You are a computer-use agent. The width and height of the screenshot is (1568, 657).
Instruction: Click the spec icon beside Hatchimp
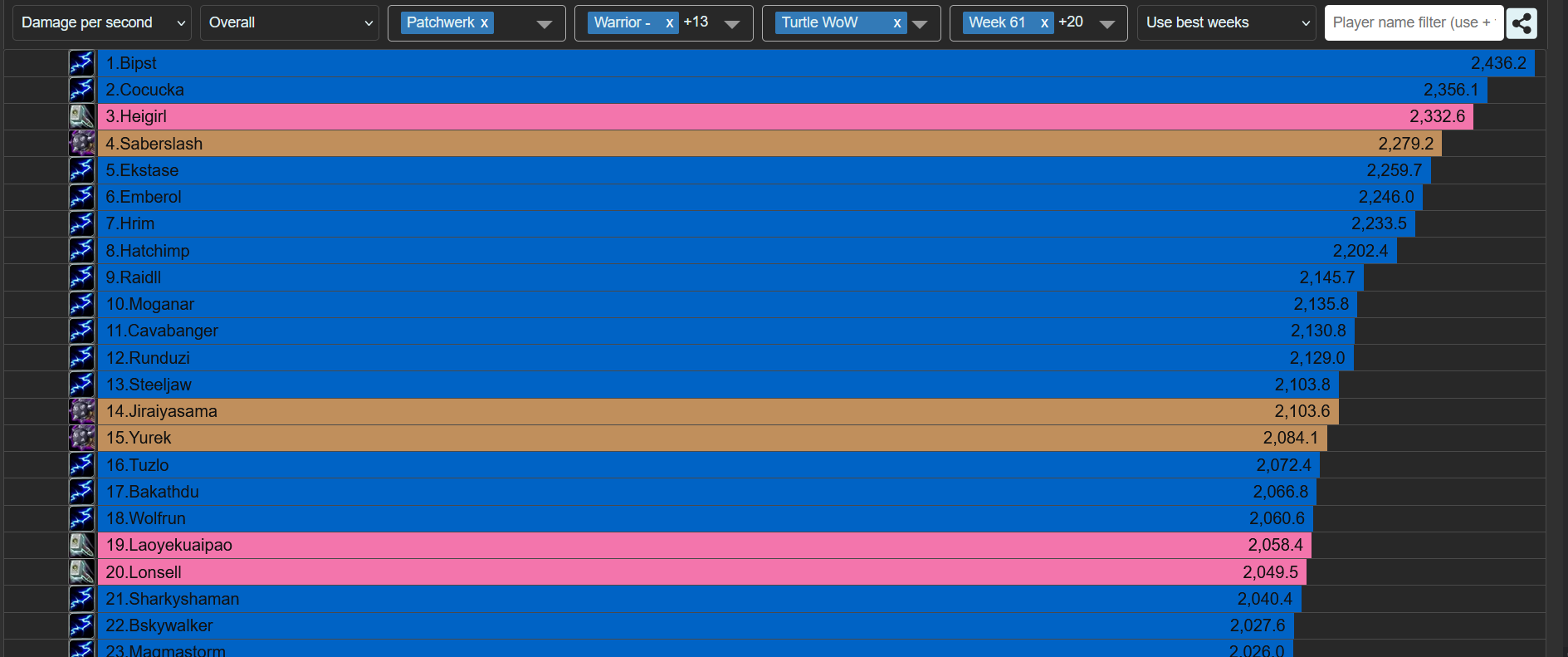[x=81, y=251]
